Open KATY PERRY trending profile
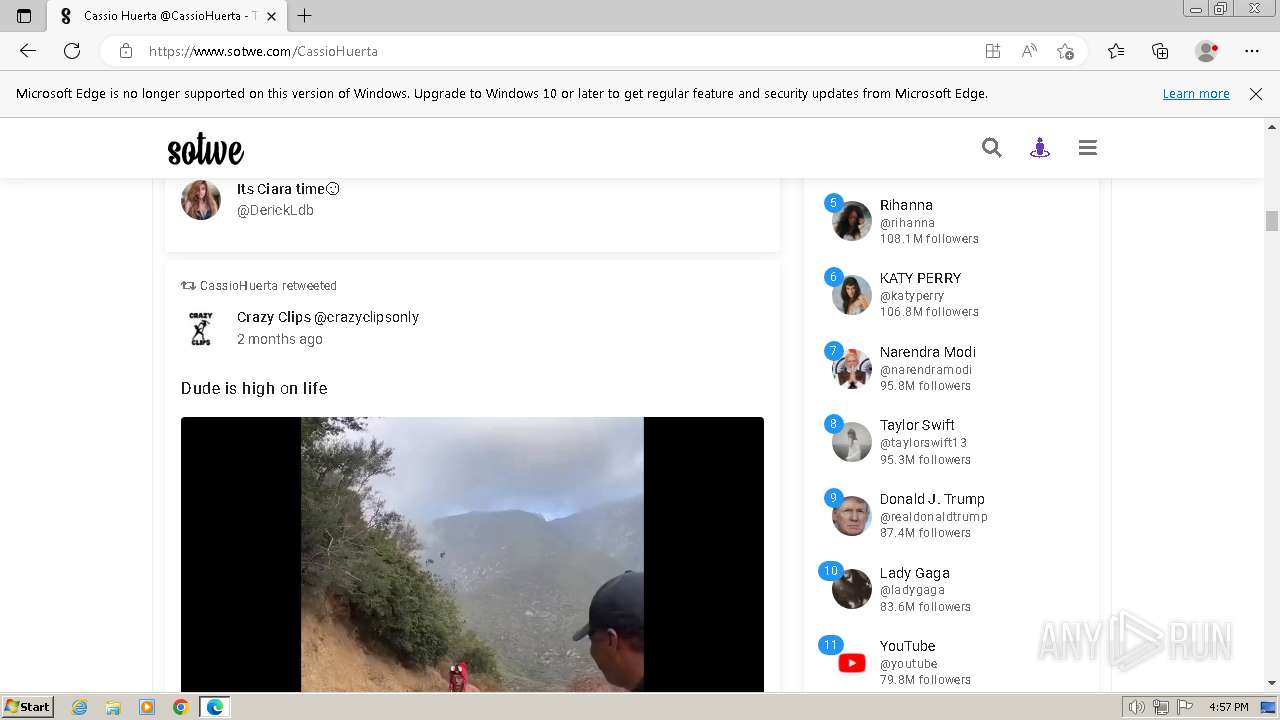 pyautogui.click(x=920, y=278)
